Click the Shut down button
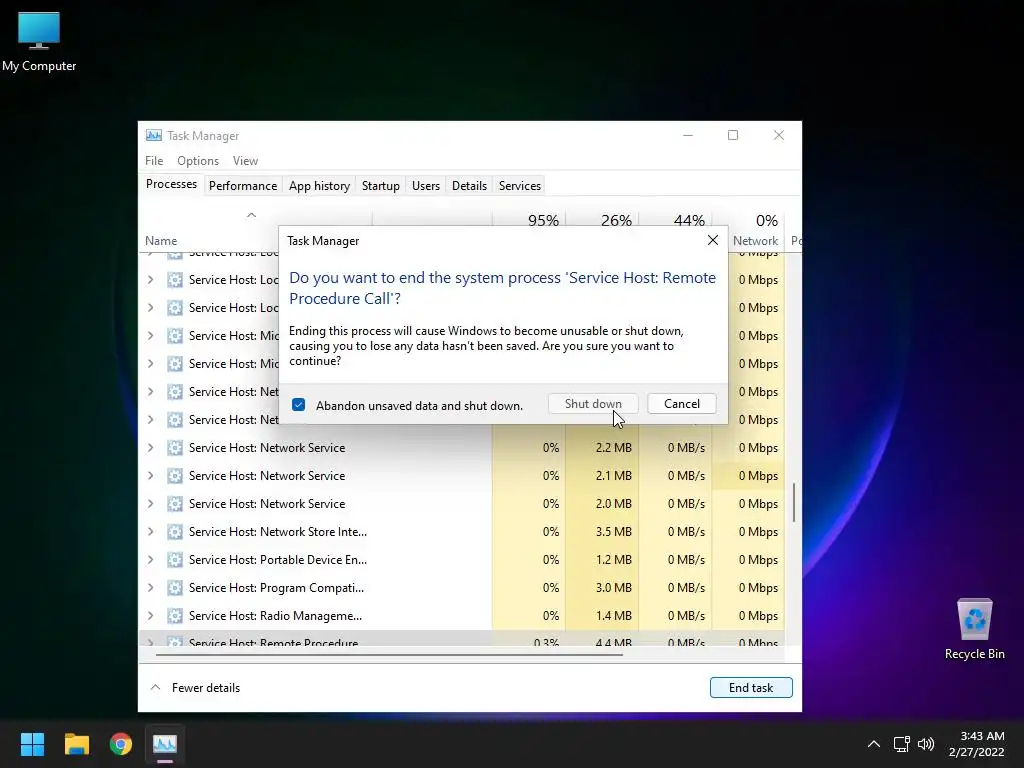1024x768 pixels. pos(593,404)
